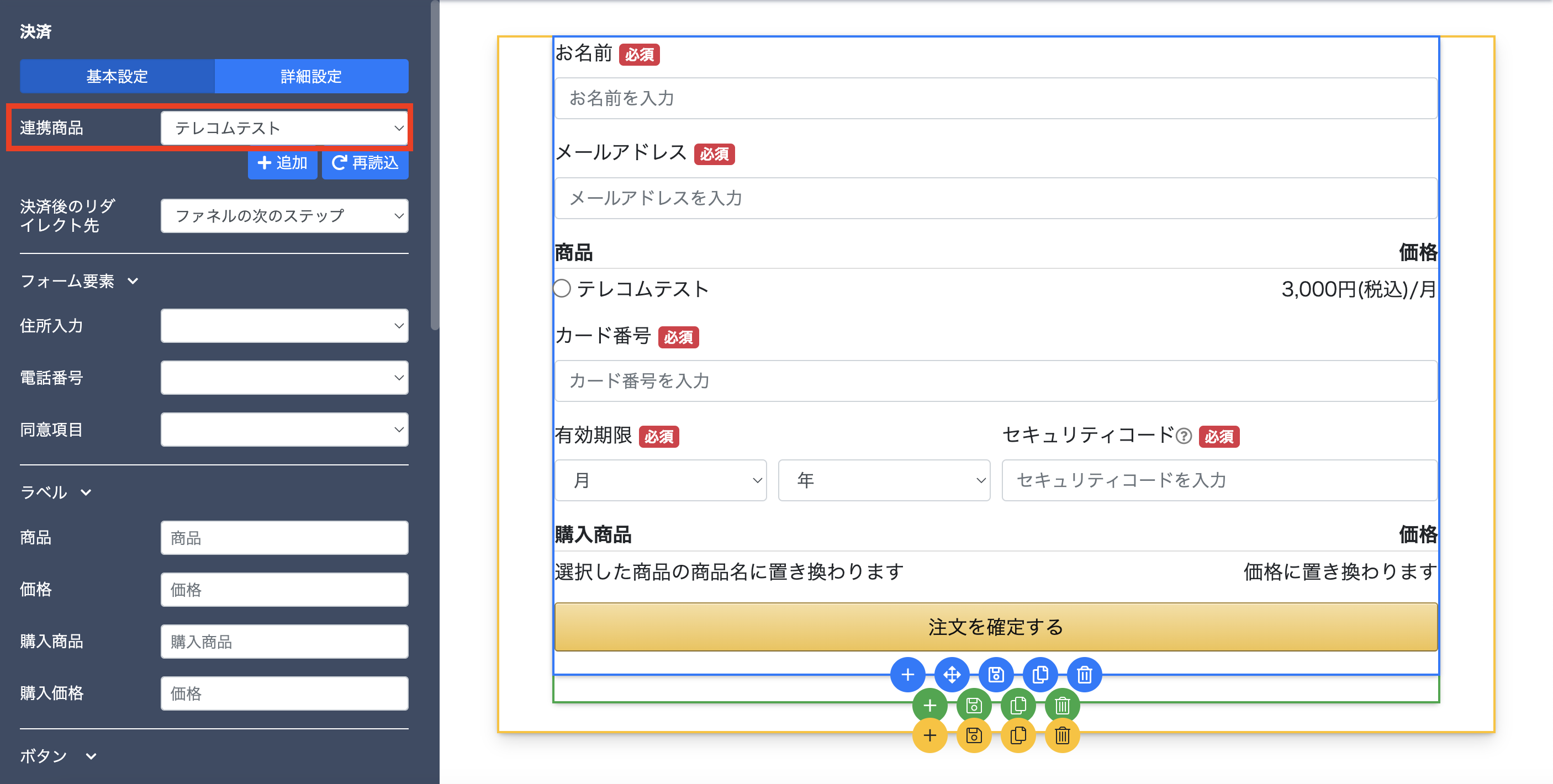The height and width of the screenshot is (784, 1553).
Task: Click the 再読込 reload button
Action: coord(365,163)
